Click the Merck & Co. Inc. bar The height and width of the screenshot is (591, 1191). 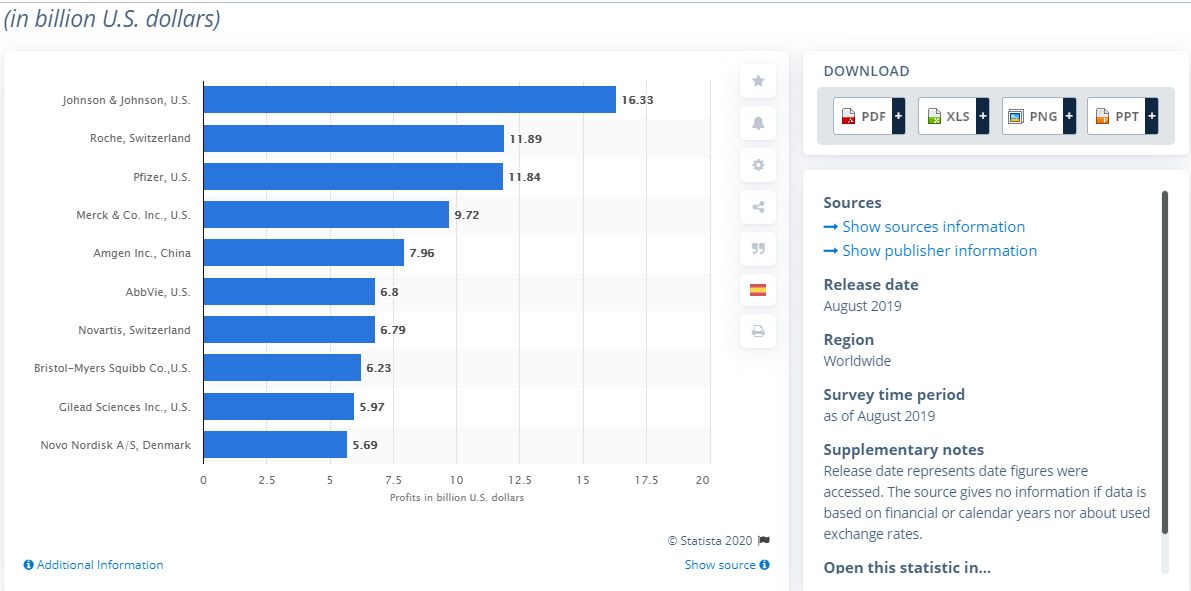click(x=327, y=215)
